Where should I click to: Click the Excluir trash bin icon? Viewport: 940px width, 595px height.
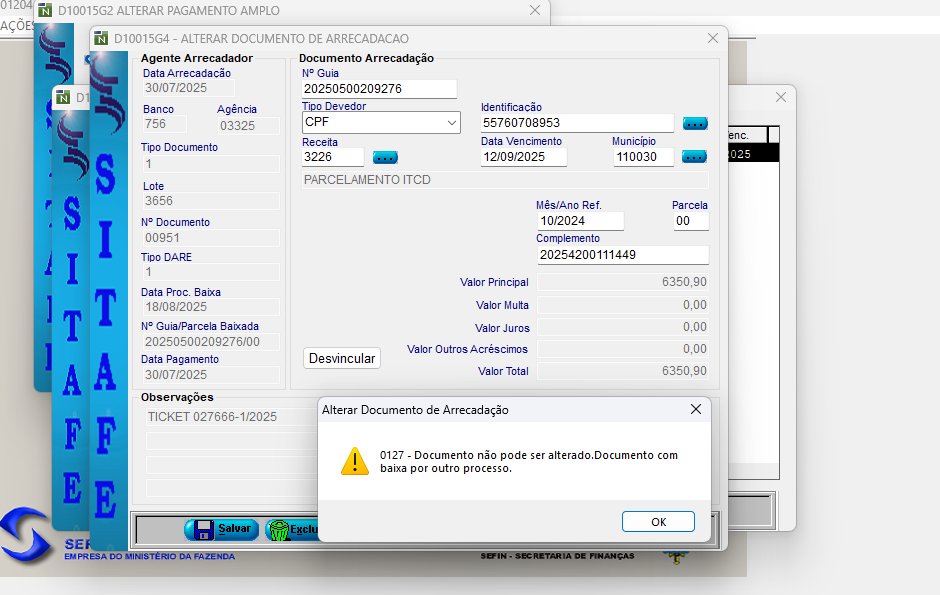278,530
